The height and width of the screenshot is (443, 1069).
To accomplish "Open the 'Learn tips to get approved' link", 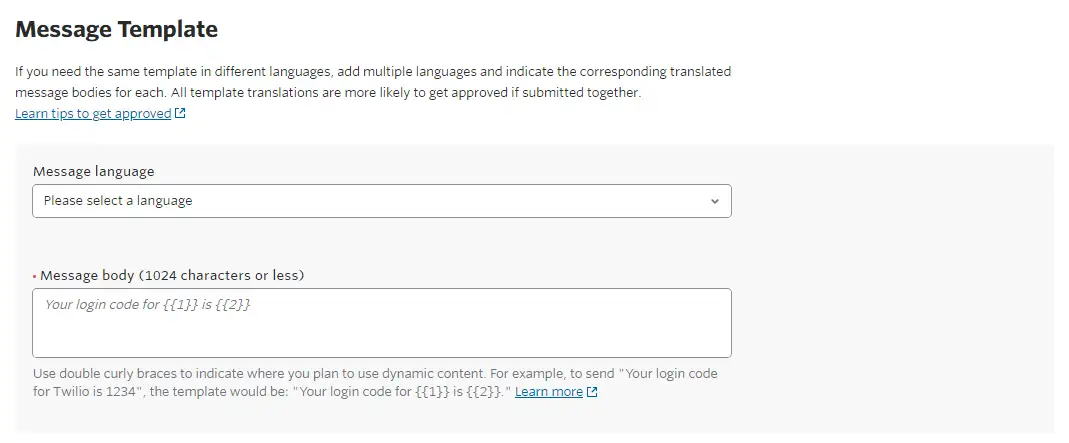I will click(x=93, y=114).
